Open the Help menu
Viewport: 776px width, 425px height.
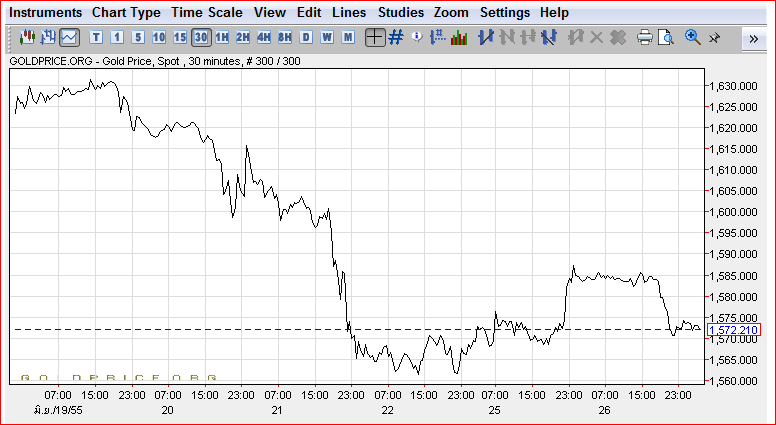(554, 12)
